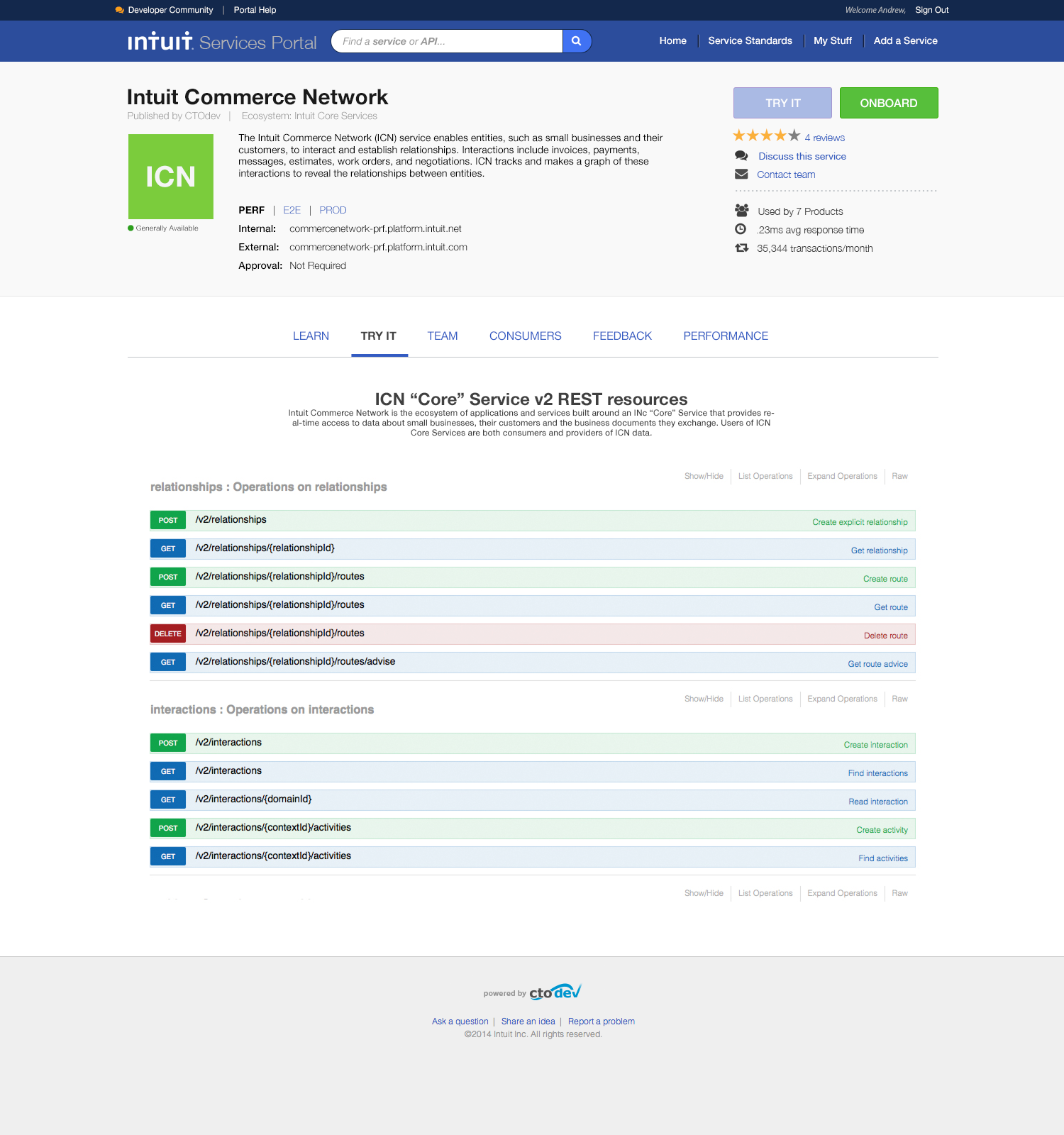Click Create activity link
This screenshot has height=1135, width=1064.
[882, 830]
